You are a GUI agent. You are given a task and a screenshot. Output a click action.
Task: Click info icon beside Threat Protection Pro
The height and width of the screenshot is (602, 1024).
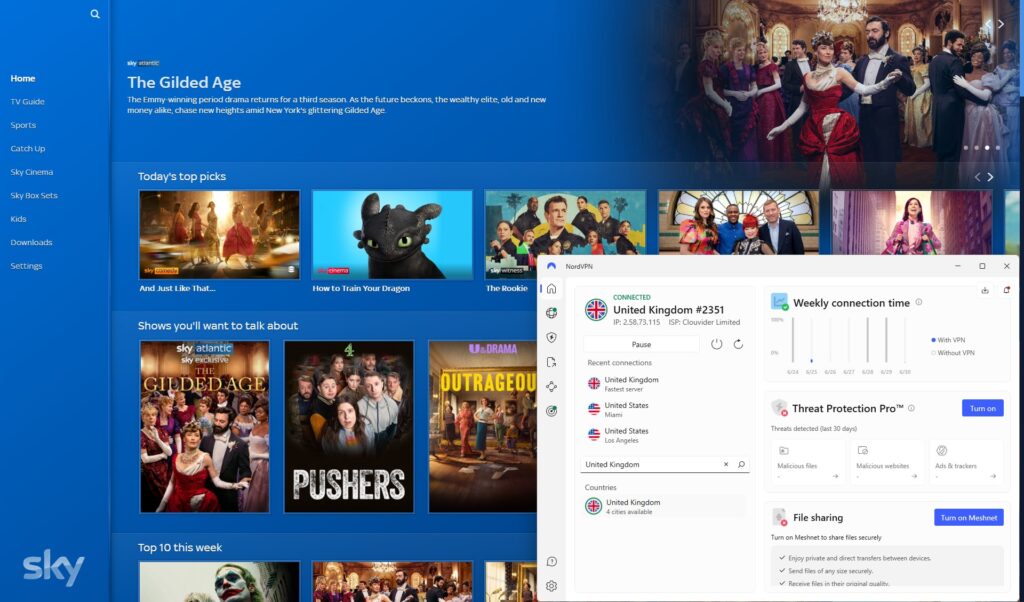pyautogui.click(x=911, y=408)
